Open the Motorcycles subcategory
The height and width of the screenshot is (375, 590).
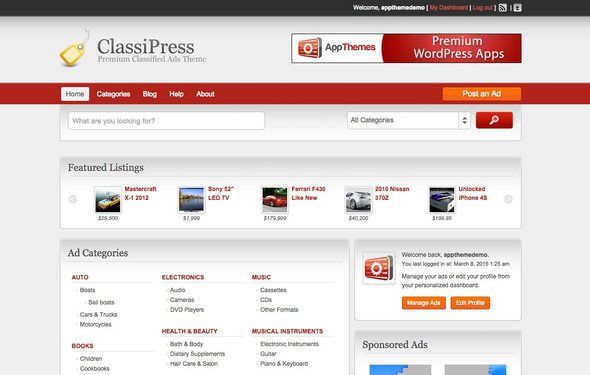point(96,324)
